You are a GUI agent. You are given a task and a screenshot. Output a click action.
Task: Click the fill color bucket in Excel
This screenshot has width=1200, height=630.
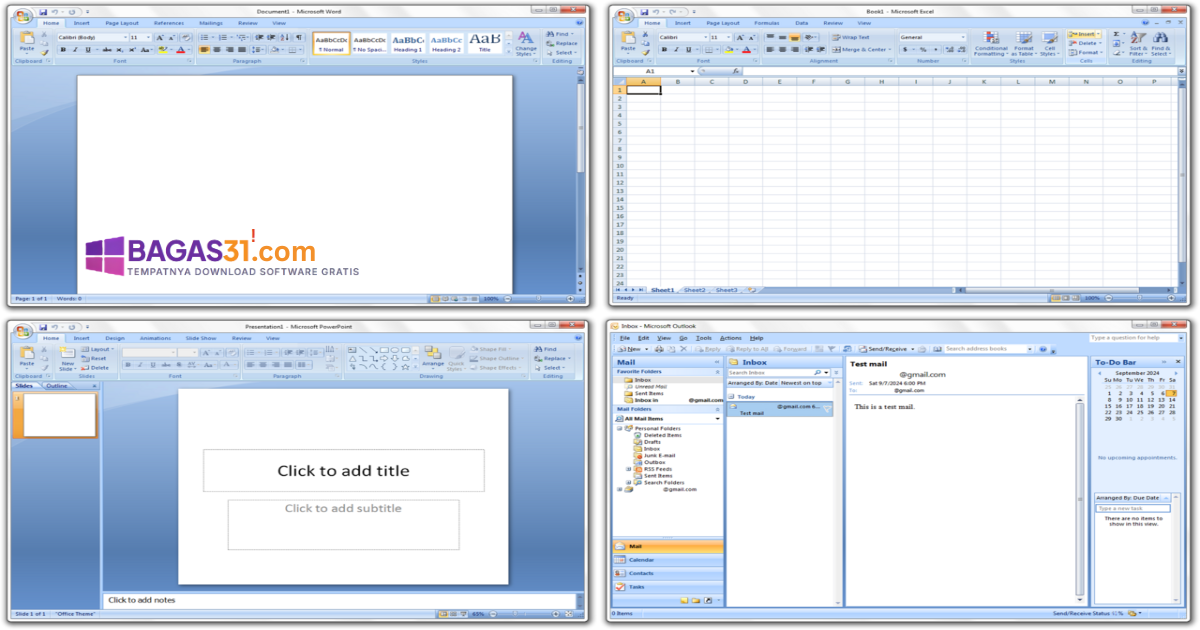[729, 49]
